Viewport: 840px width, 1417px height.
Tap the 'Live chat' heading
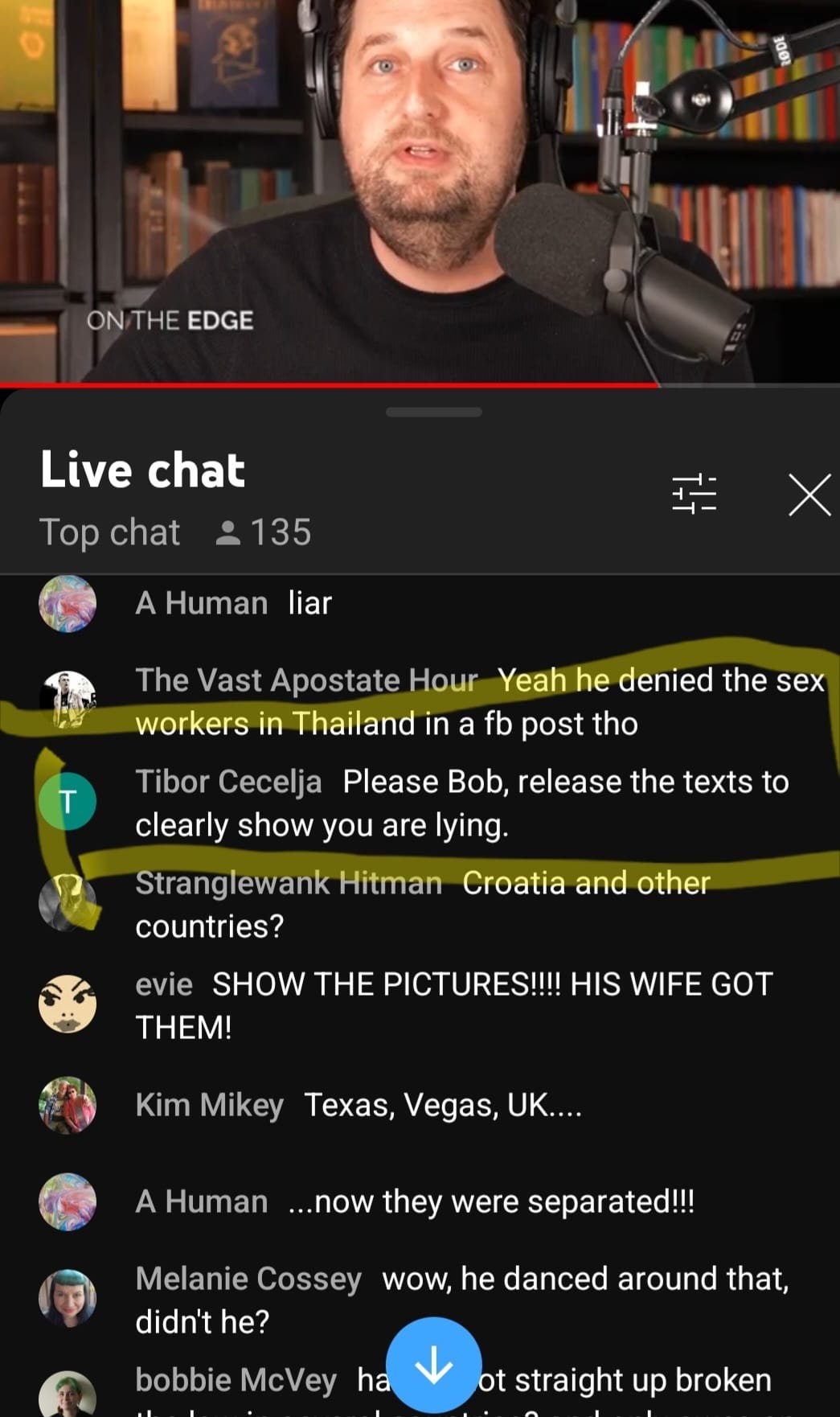tap(142, 470)
